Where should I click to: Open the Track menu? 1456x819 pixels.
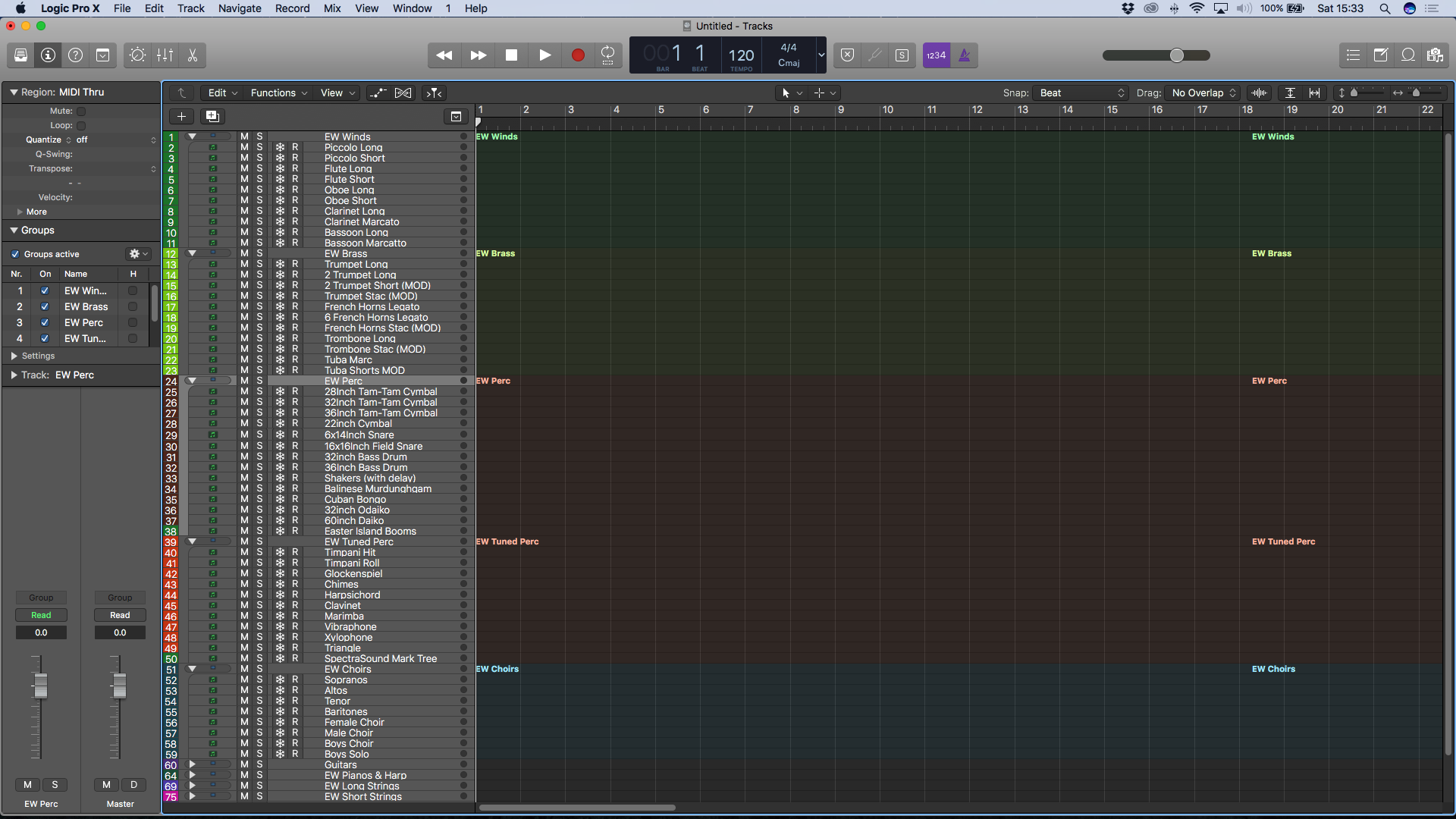(x=191, y=8)
